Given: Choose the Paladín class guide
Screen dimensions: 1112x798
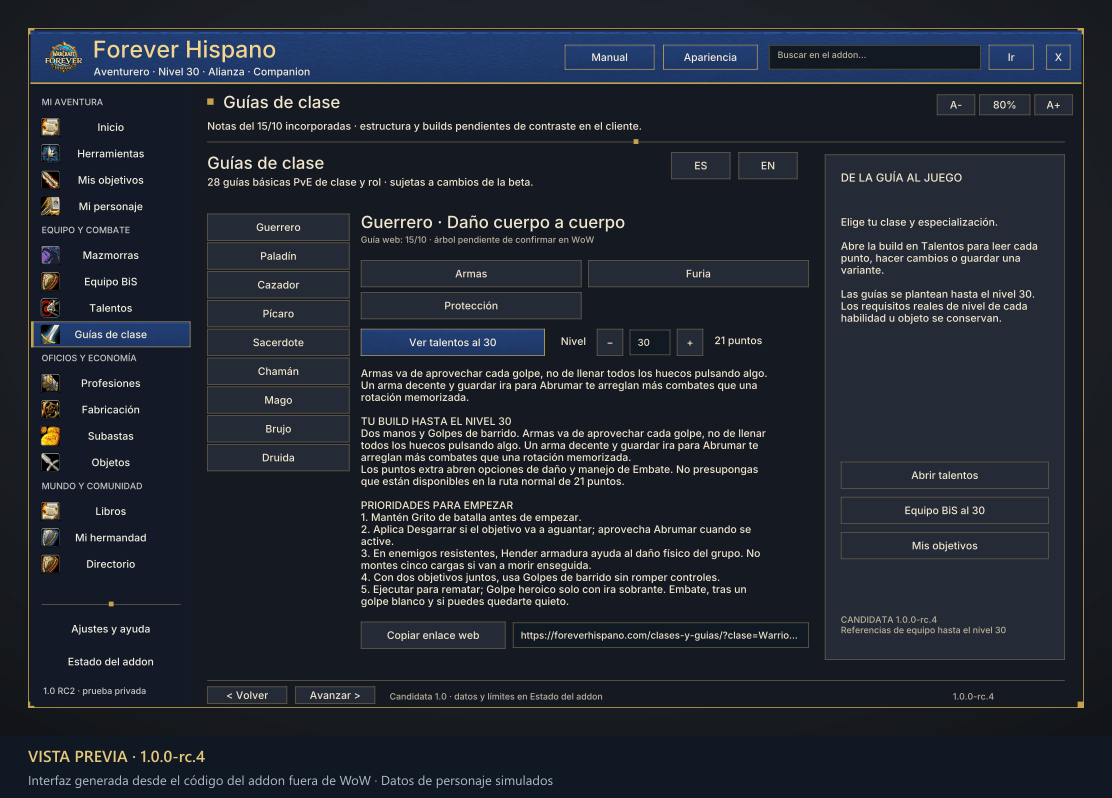Looking at the screenshot, I should point(278,256).
